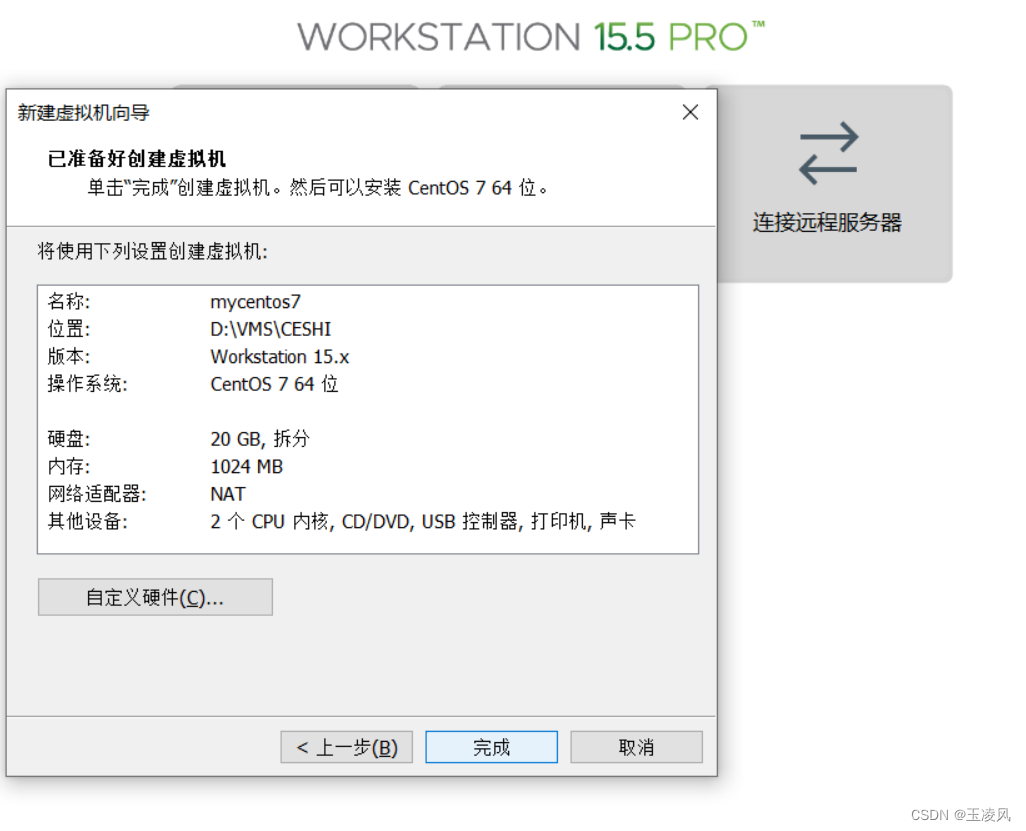The image size is (1026, 831).
Task: Click the 位置: label
Action: [x=69, y=329]
